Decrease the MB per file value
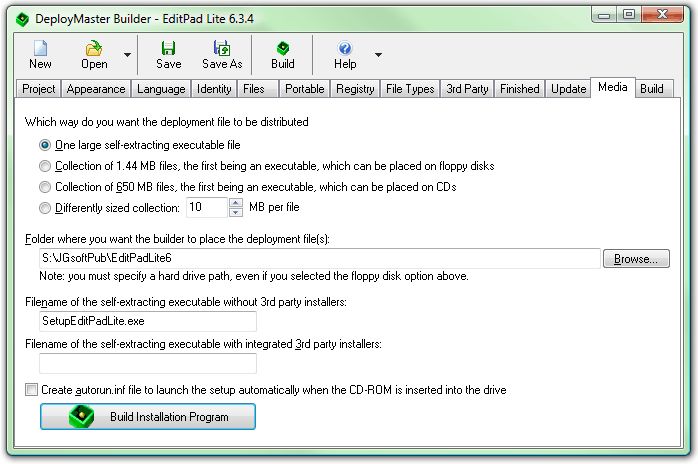Image resolution: width=698 pixels, height=464 pixels. click(236, 212)
